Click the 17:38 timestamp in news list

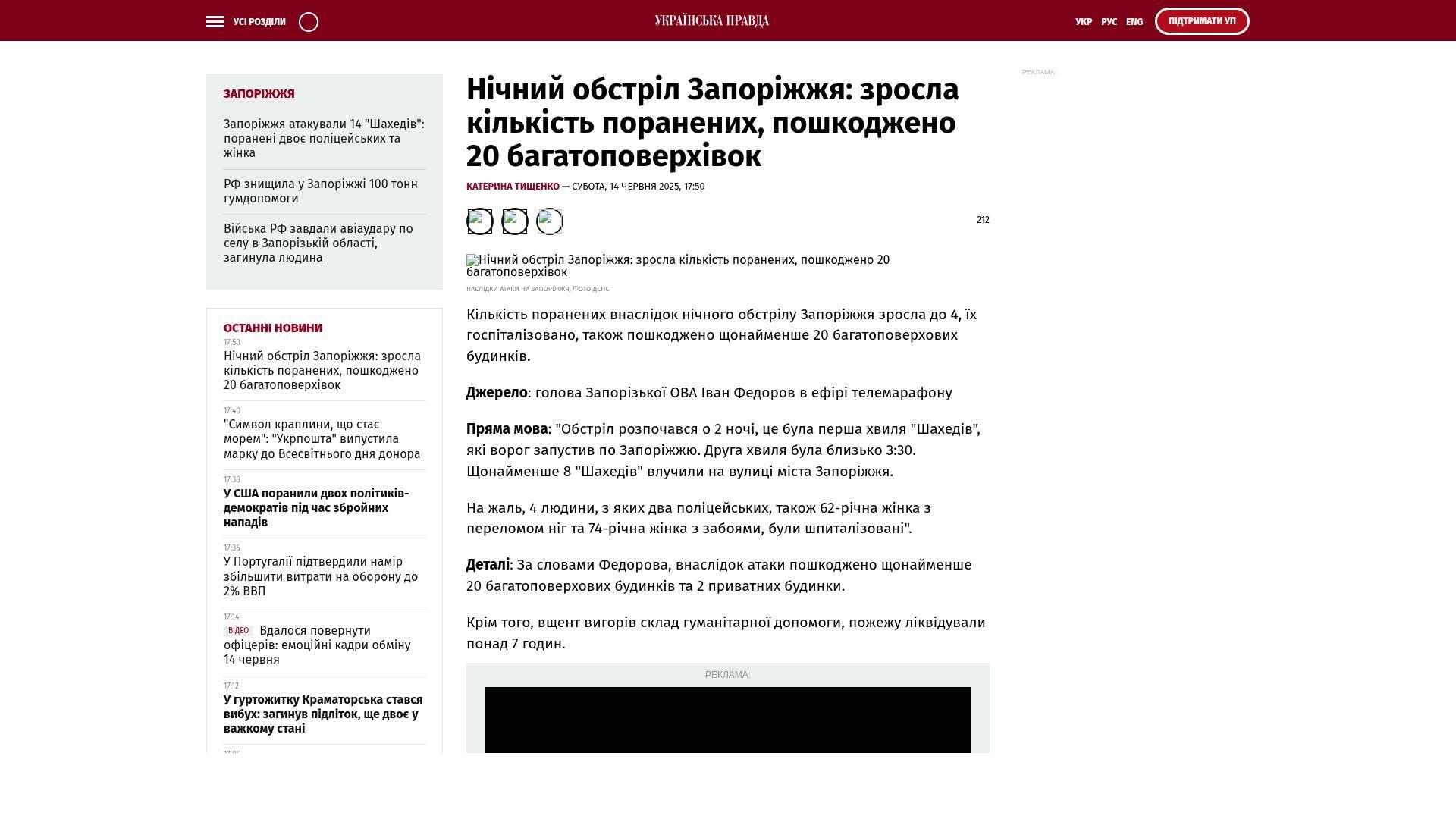[232, 480]
